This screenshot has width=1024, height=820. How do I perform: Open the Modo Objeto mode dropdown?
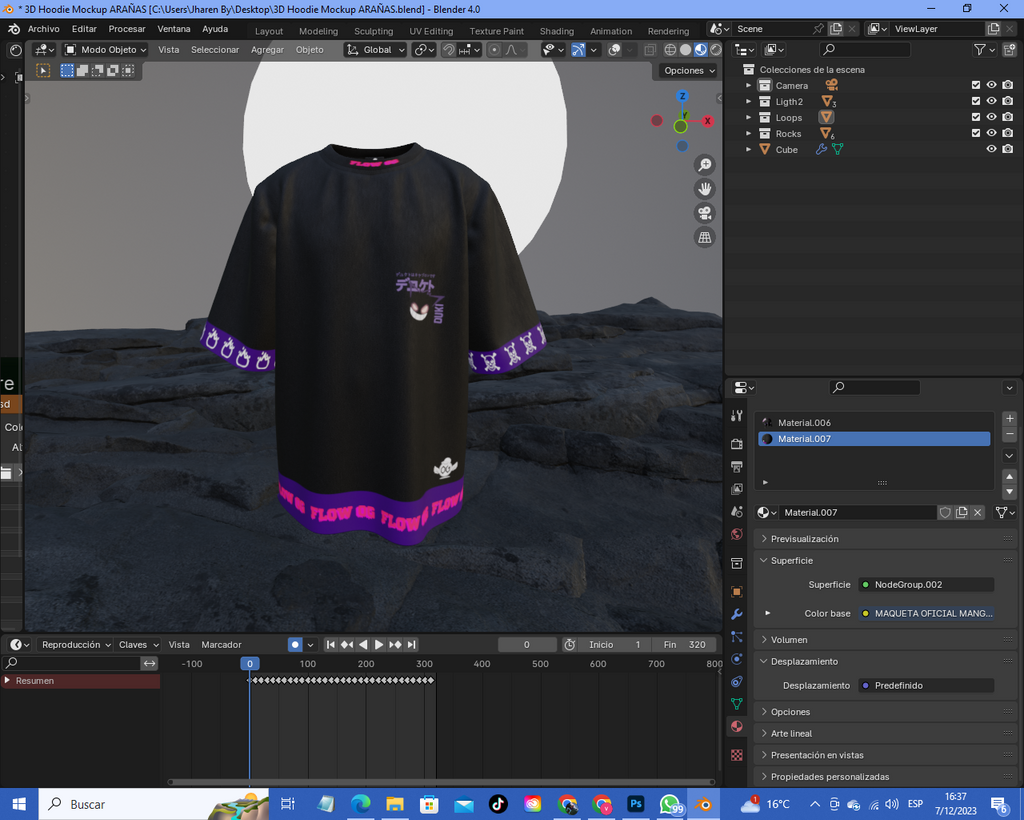105,50
